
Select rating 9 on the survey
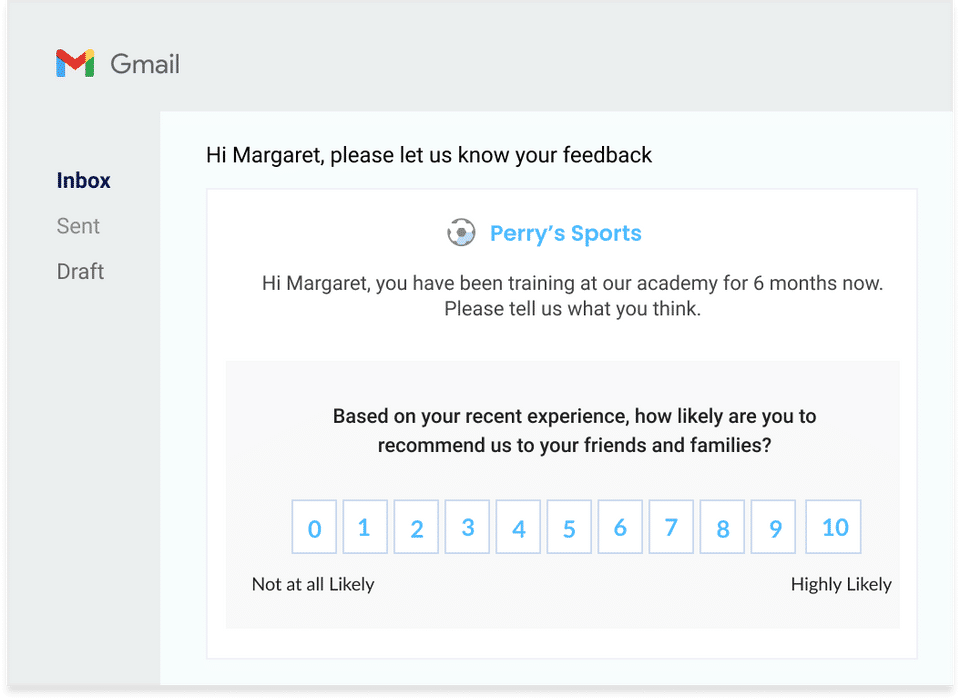coord(774,527)
